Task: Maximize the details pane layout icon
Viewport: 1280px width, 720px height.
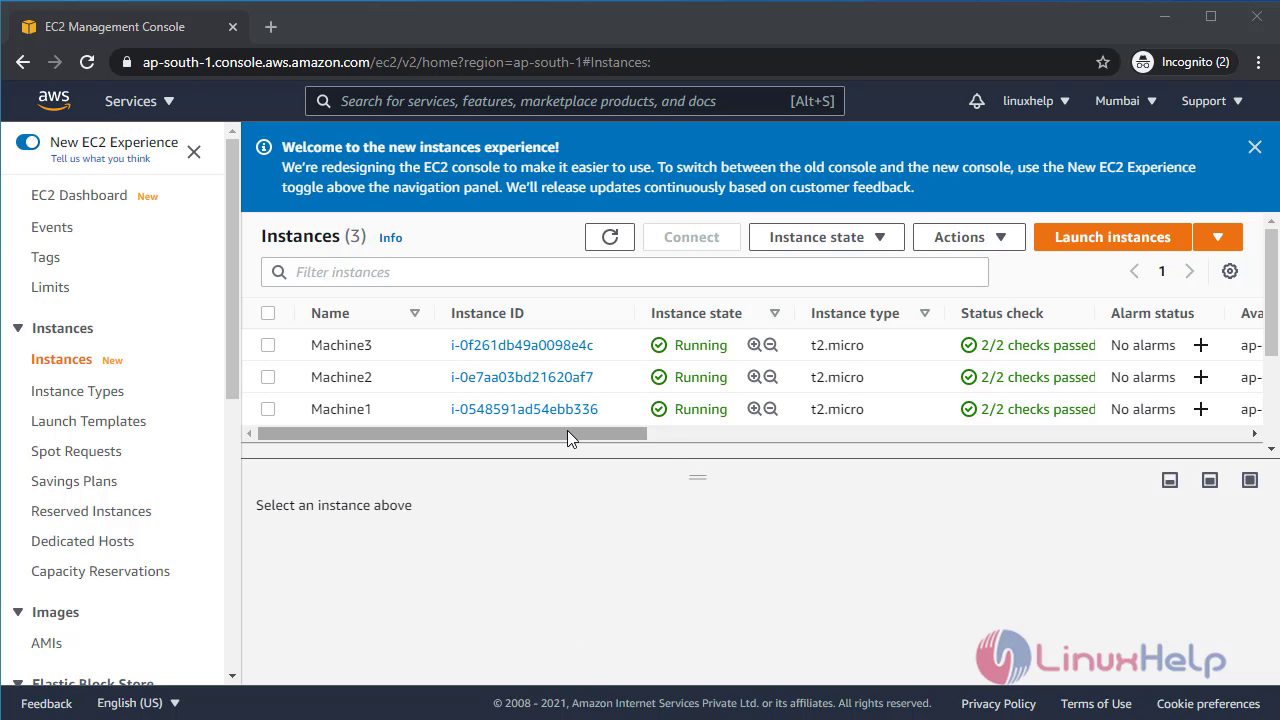Action: point(1250,480)
